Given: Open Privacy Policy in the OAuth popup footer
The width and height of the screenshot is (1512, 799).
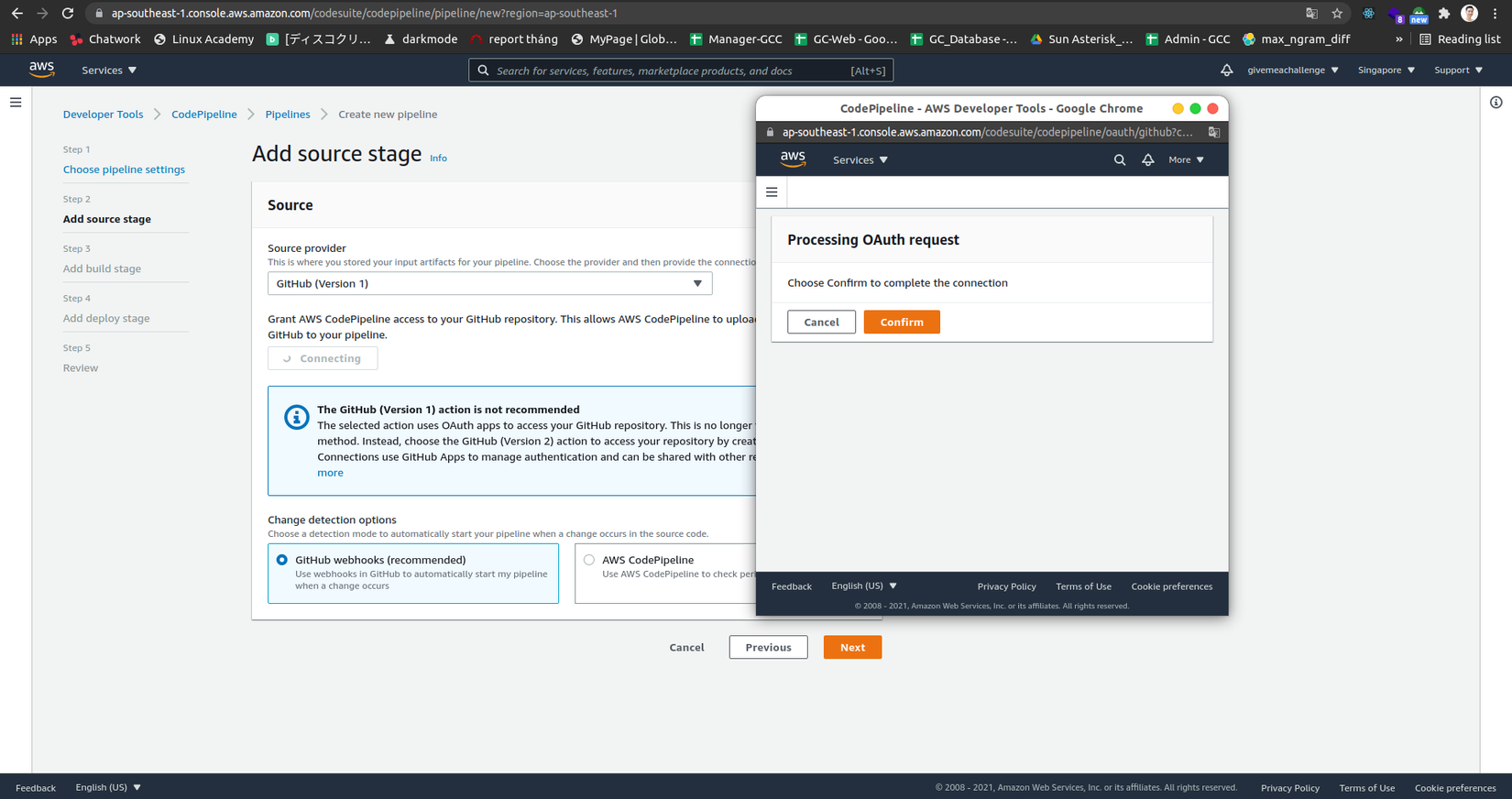Looking at the screenshot, I should (1006, 586).
